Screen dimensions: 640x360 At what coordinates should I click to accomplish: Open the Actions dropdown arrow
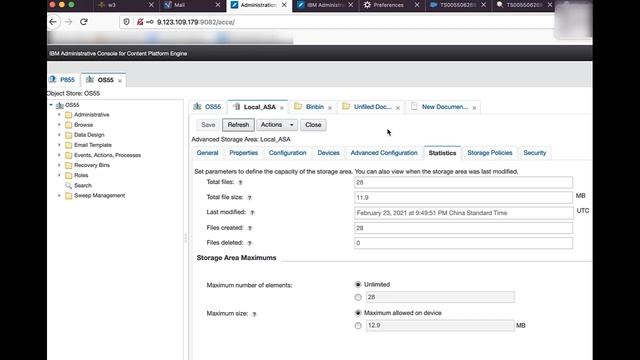click(x=291, y=125)
